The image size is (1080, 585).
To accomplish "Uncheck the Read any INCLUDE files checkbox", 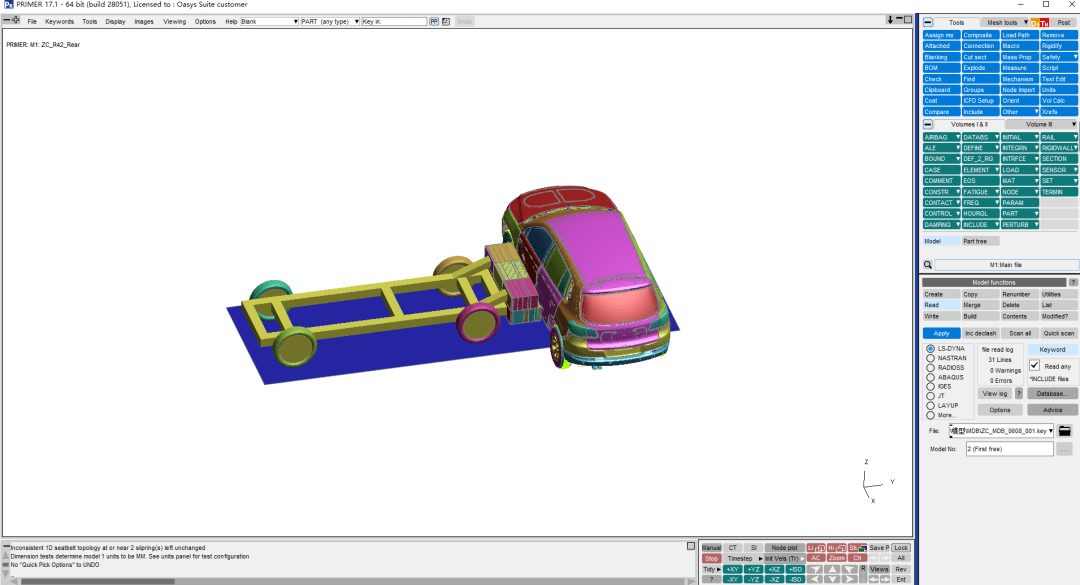I will (x=1035, y=366).
